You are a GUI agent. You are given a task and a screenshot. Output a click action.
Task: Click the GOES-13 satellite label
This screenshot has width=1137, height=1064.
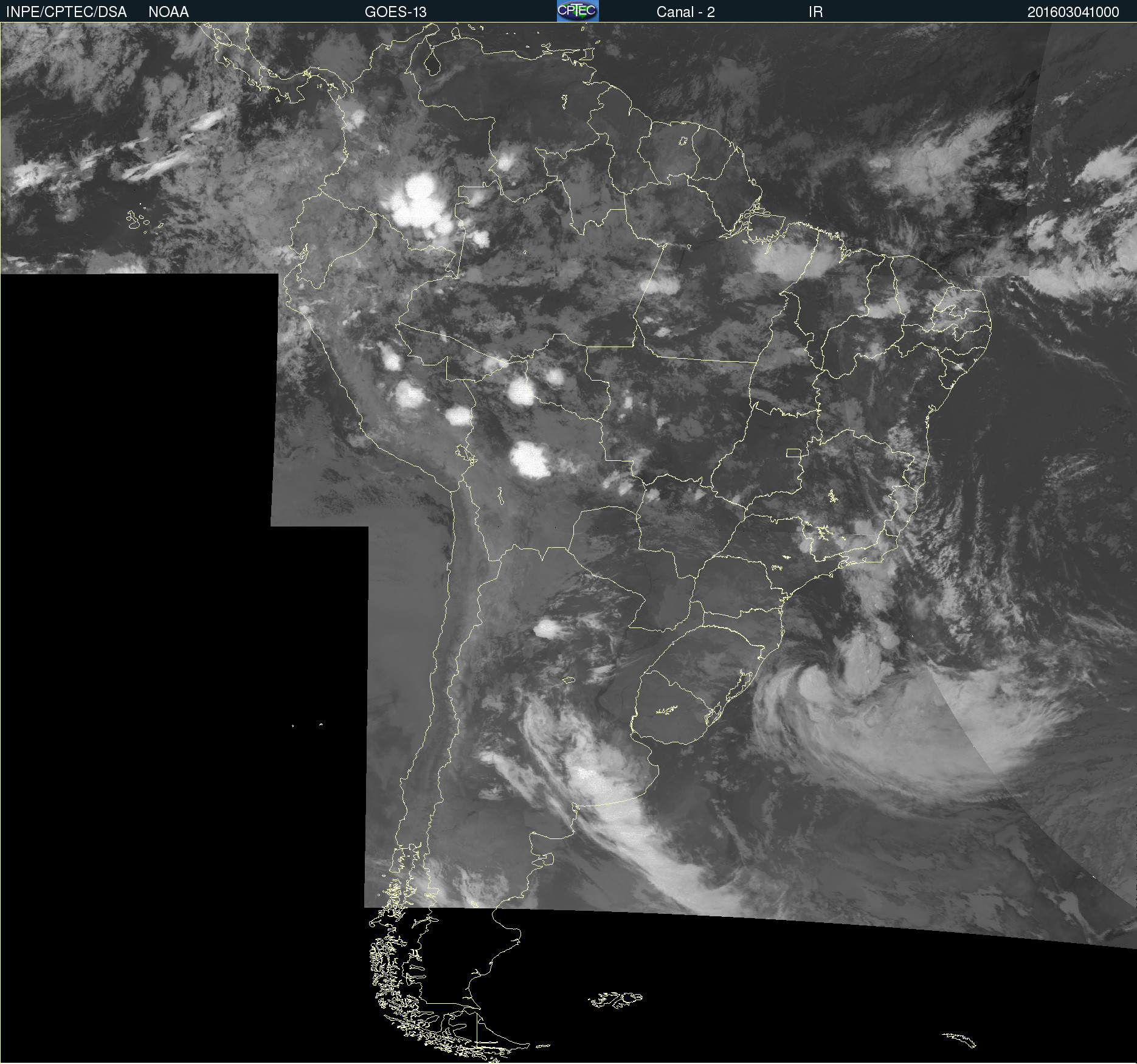point(395,12)
